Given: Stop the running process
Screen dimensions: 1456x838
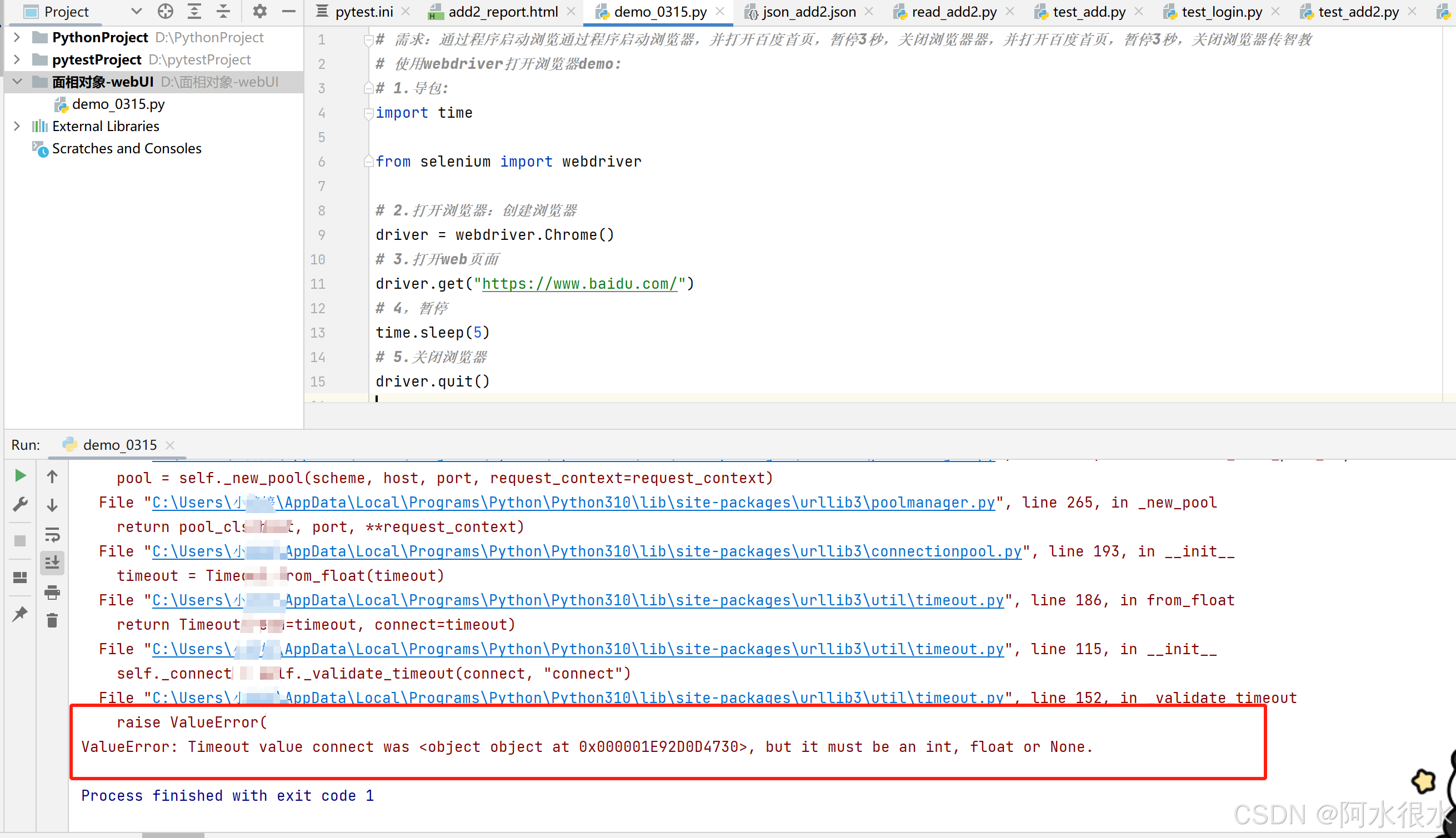Looking at the screenshot, I should click(20, 540).
